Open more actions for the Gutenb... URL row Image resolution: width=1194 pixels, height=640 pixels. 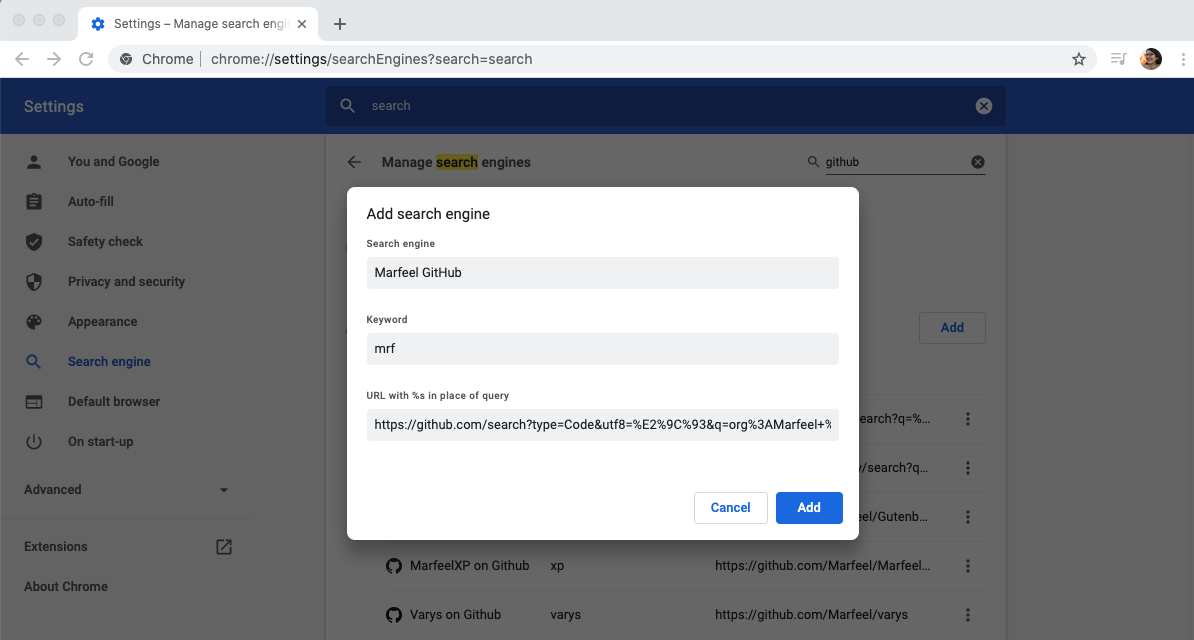coord(968,517)
